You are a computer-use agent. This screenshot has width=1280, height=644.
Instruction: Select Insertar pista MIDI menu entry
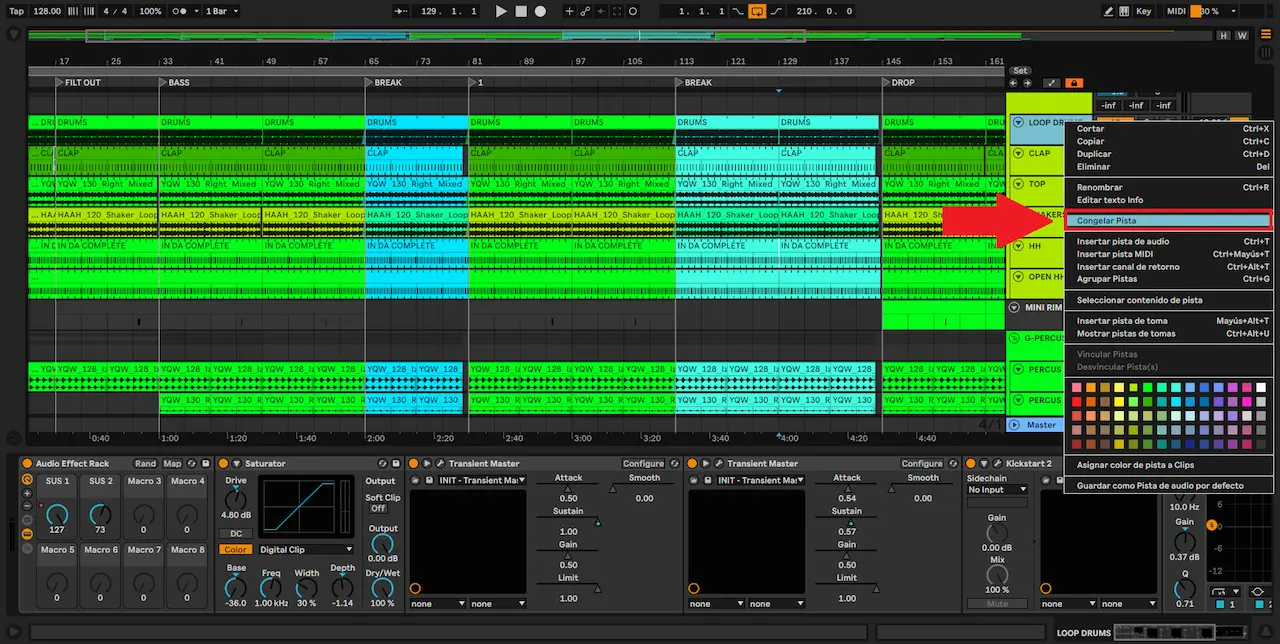click(x=1171, y=254)
